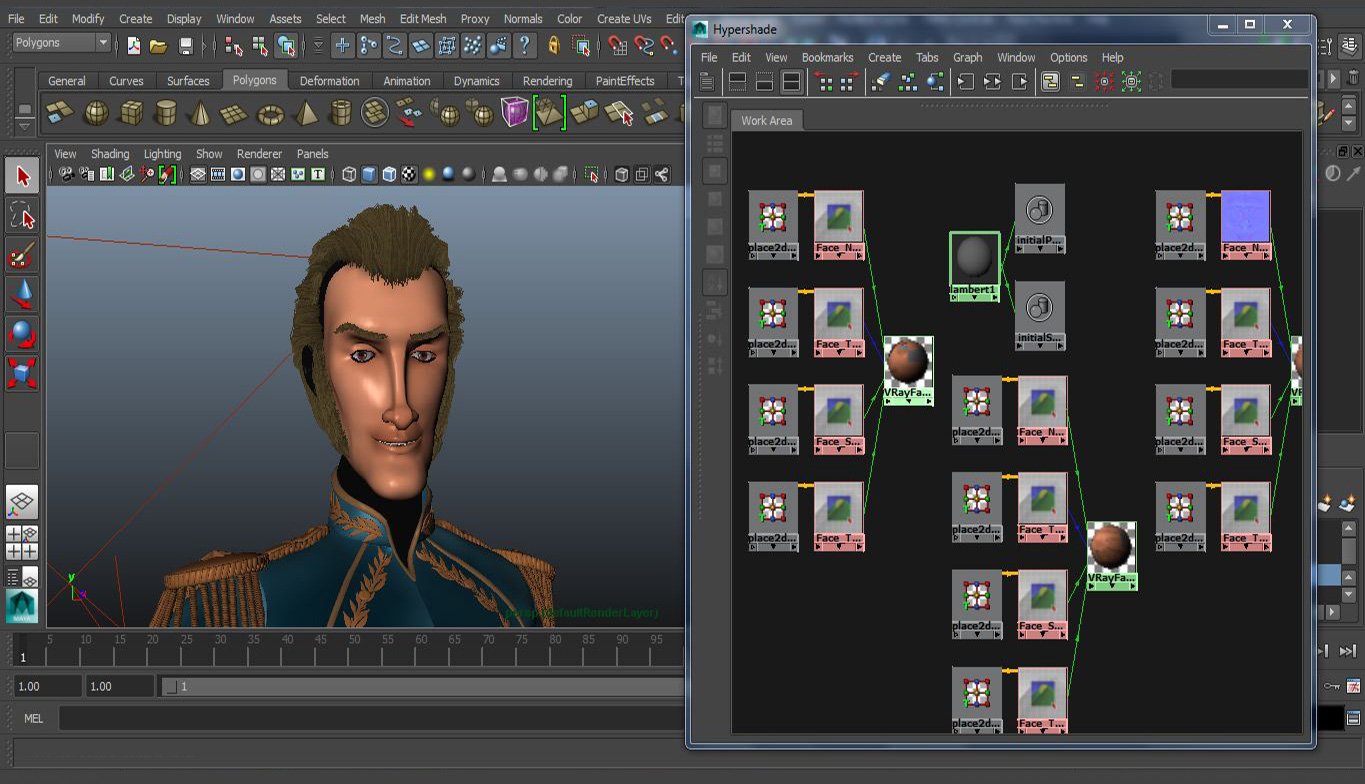Choose the Rotate tool sphere icon
Screen dimensions: 1365x784
(22, 333)
